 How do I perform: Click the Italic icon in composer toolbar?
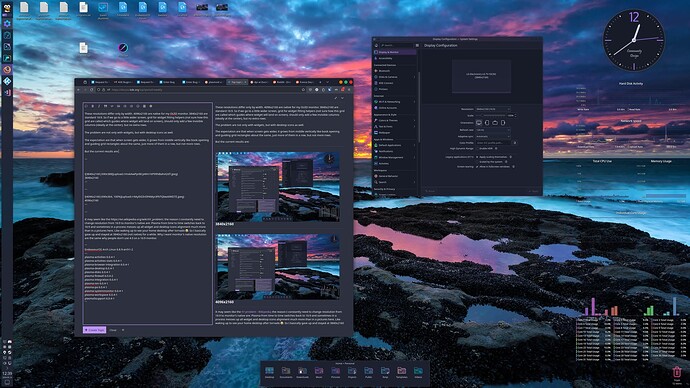tap(99, 106)
